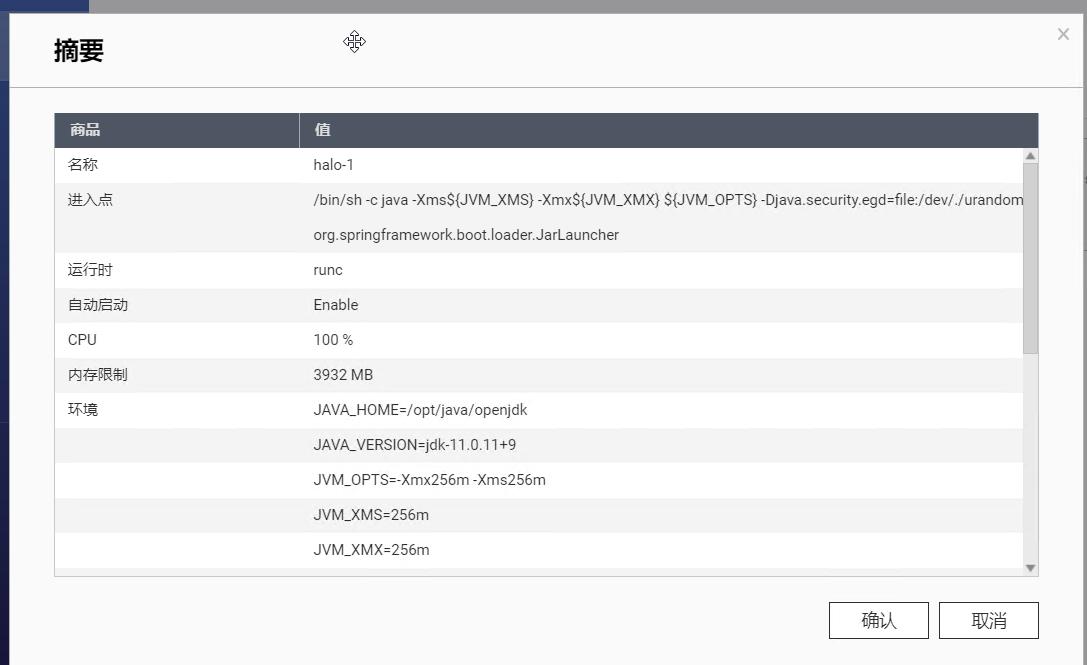Viewport: 1087px width, 665px height.
Task: Click the move handle icon near the title
Action: point(354,42)
